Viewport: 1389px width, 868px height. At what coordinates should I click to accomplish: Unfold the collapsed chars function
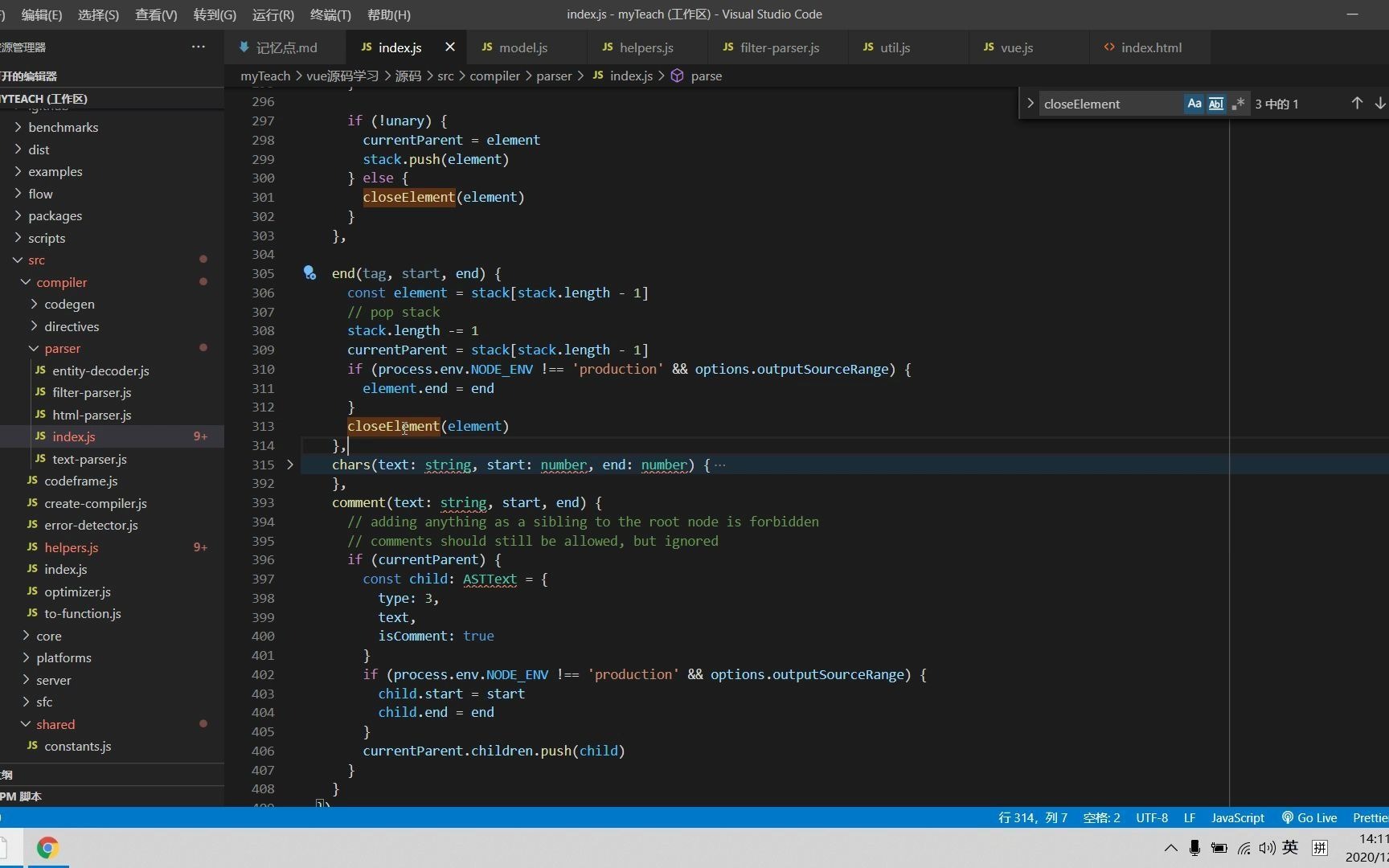tap(290, 465)
